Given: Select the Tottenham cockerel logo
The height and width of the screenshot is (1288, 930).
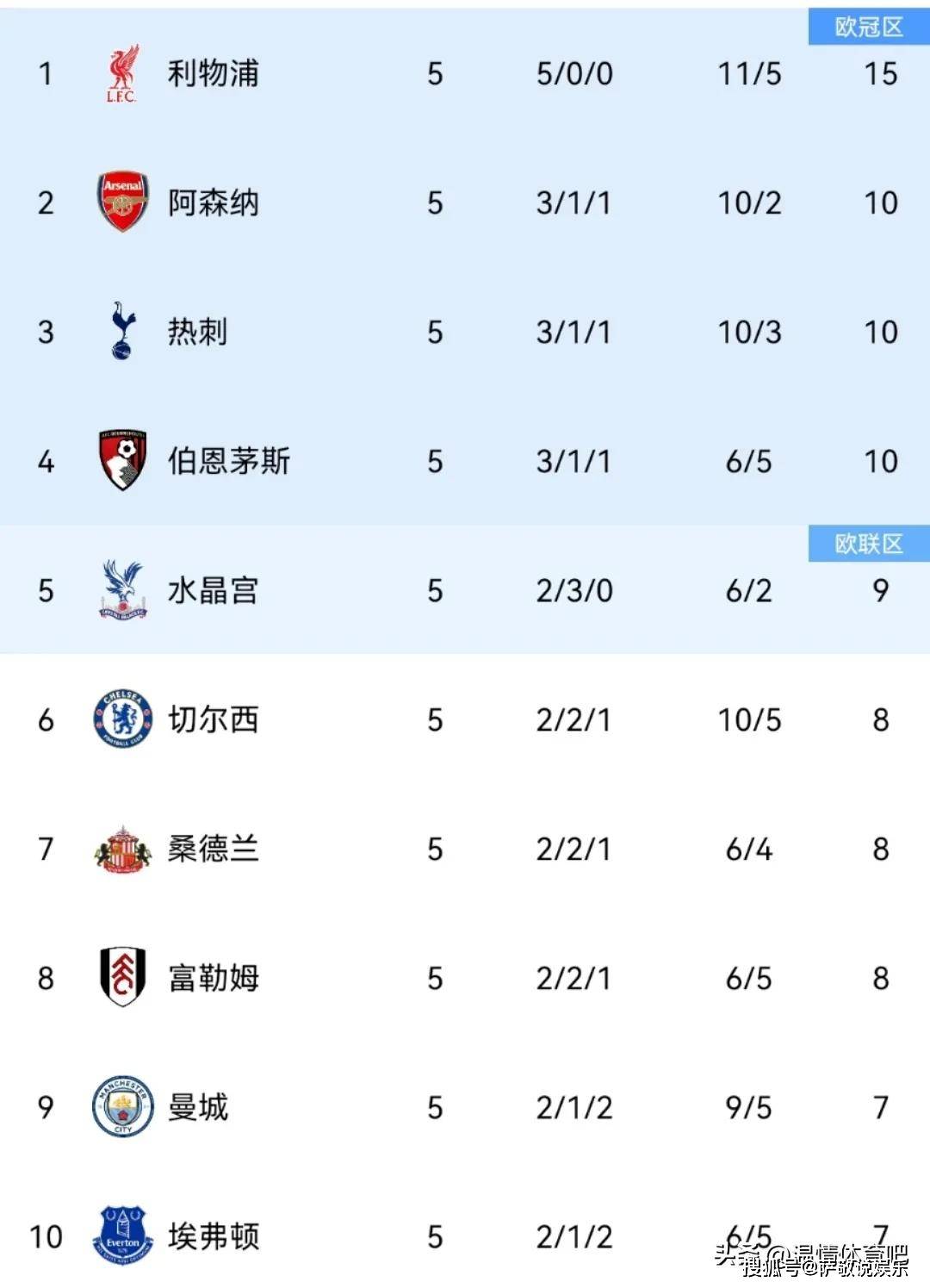Looking at the screenshot, I should tap(122, 331).
